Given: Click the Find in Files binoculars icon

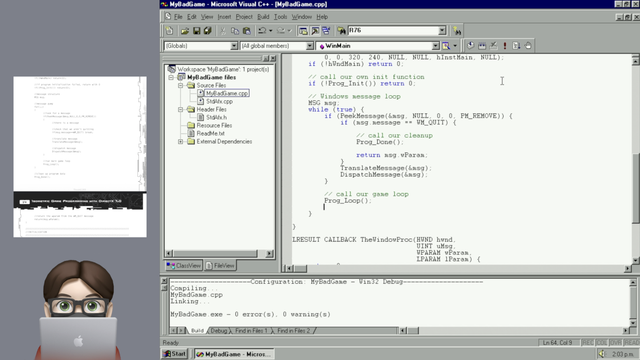Looking at the screenshot, I should (x=341, y=31).
